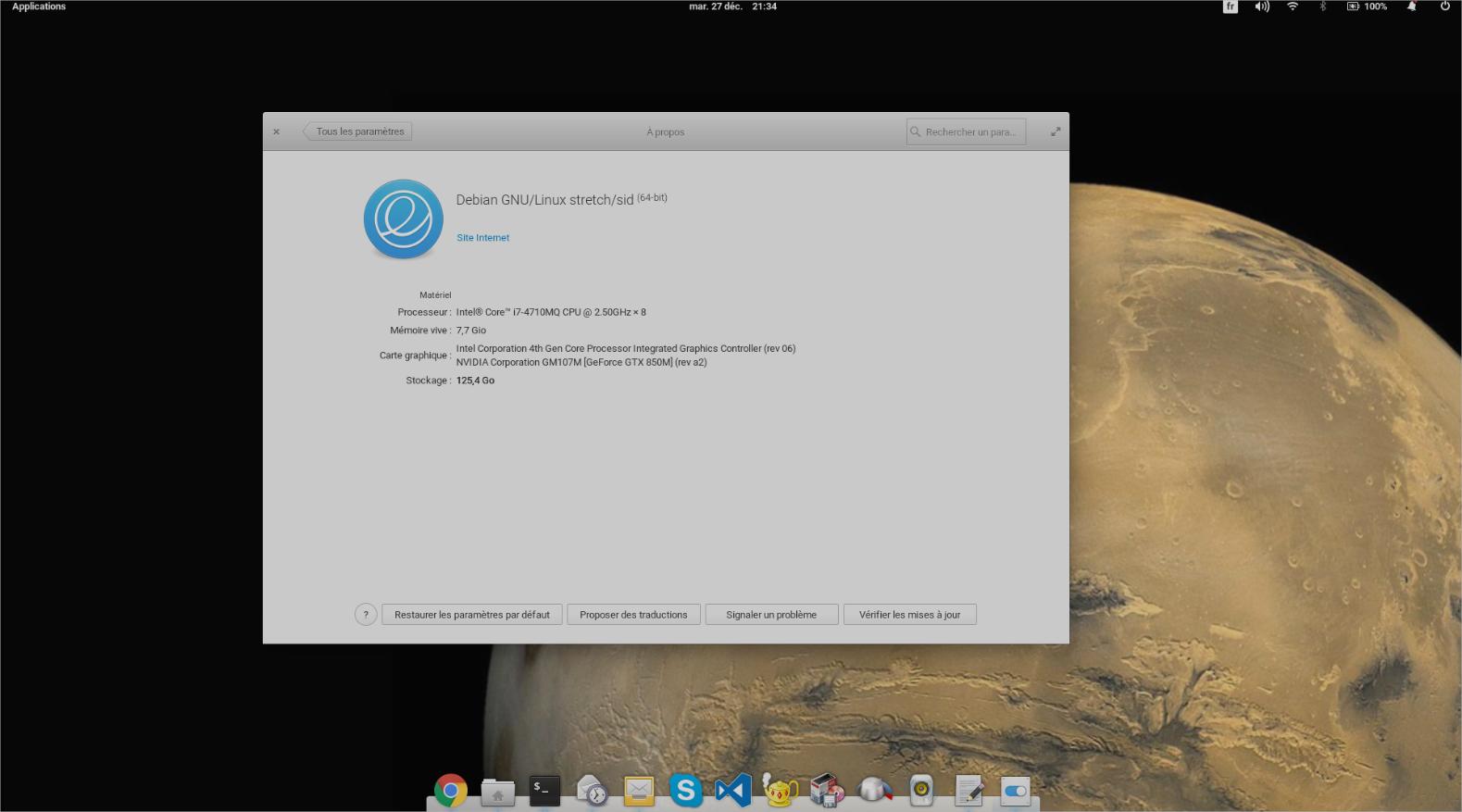Launch Skype from the dock
This screenshot has height=812, width=1462.
pos(686,791)
